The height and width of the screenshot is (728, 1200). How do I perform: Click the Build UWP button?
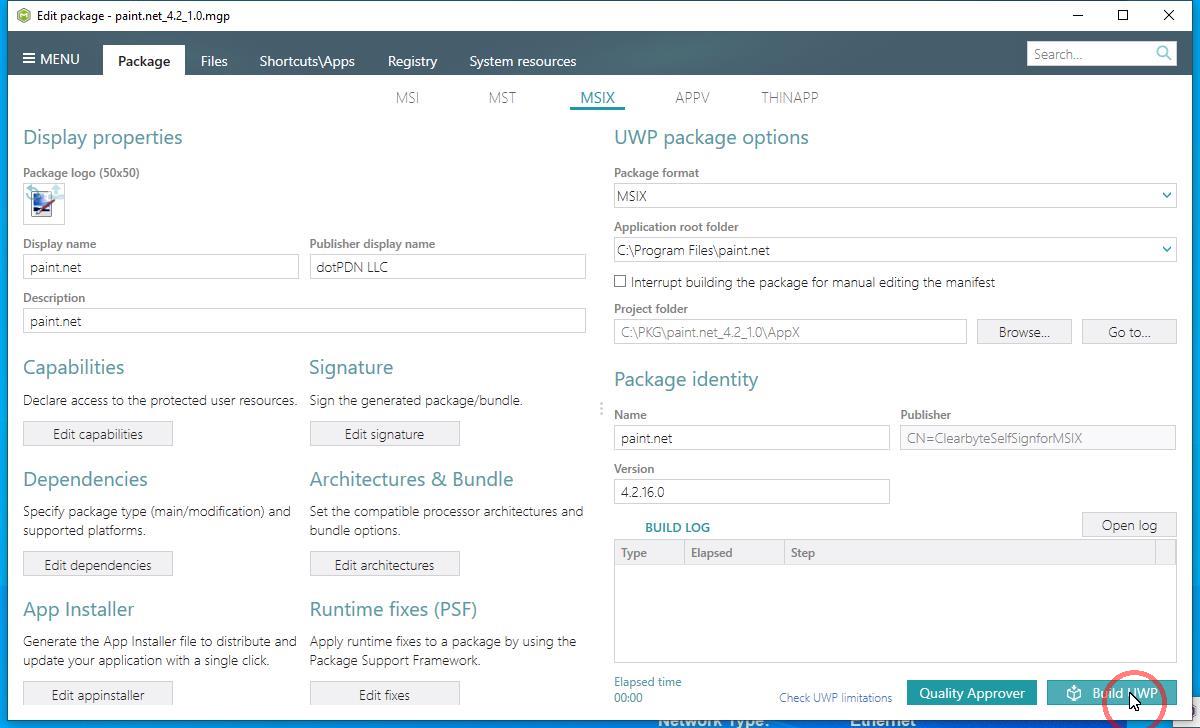click(1111, 693)
